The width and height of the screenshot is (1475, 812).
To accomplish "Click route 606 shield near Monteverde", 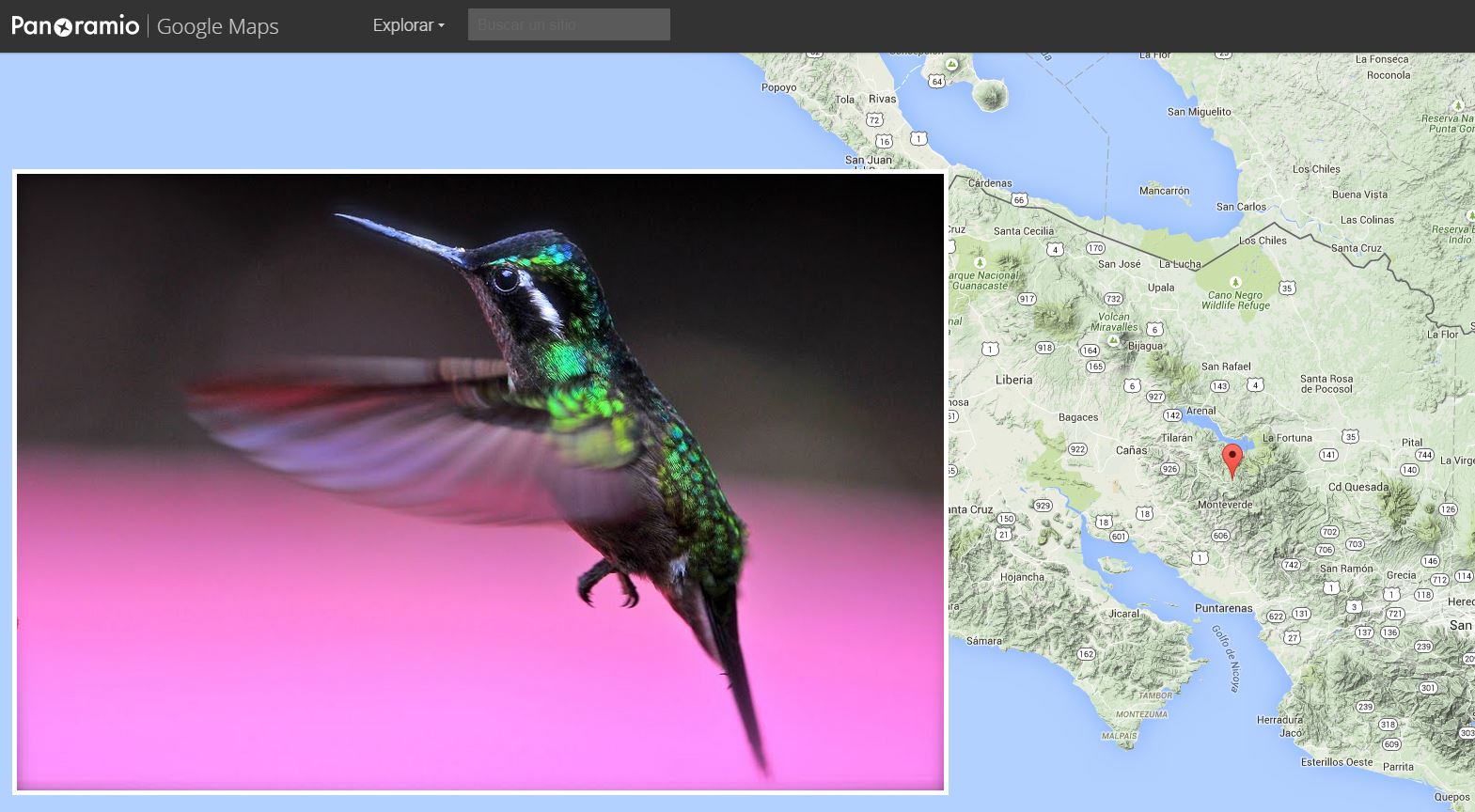I will [x=1220, y=536].
